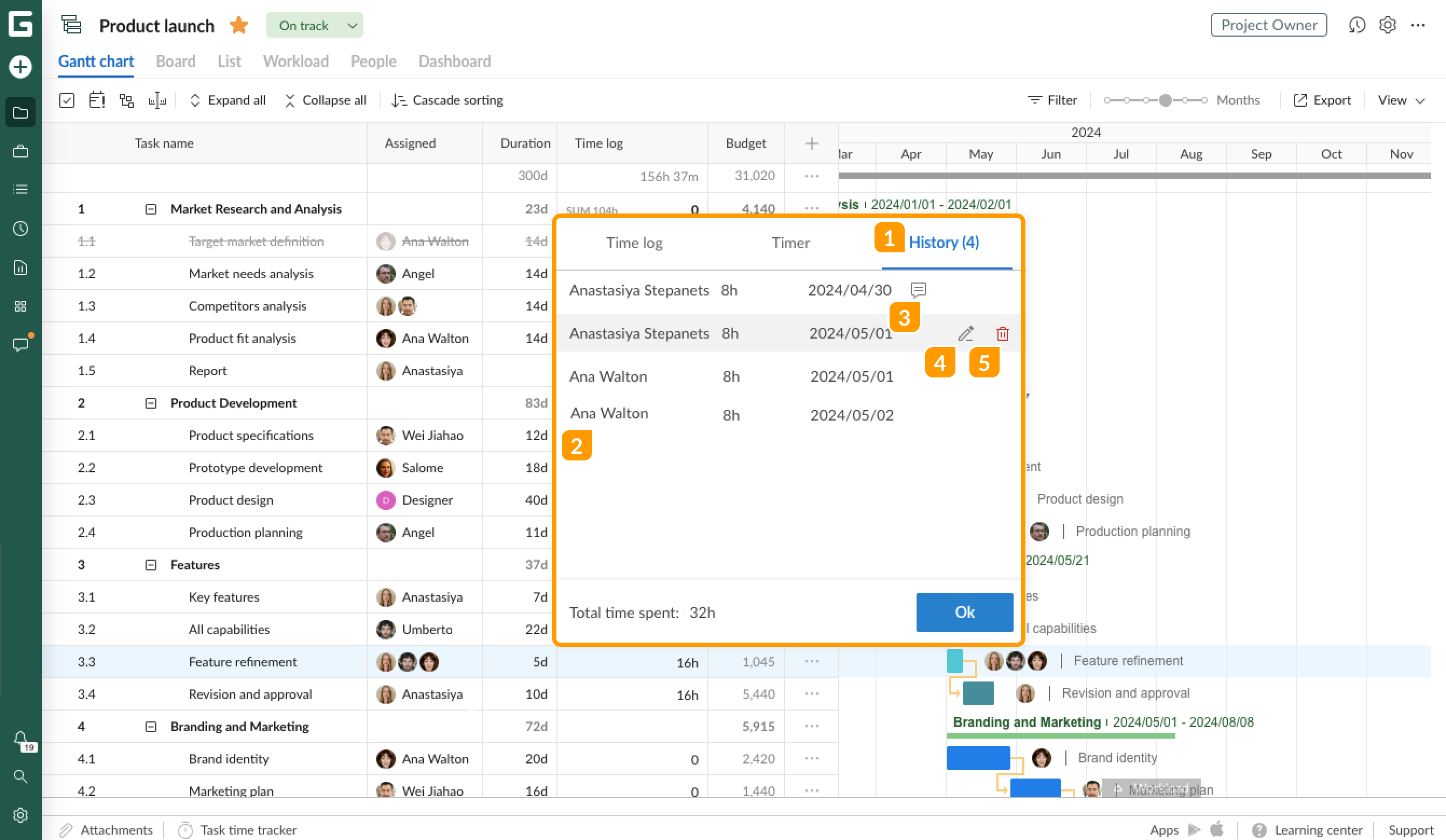Open project settings gear in header
Image resolution: width=1446 pixels, height=840 pixels.
(x=1387, y=25)
